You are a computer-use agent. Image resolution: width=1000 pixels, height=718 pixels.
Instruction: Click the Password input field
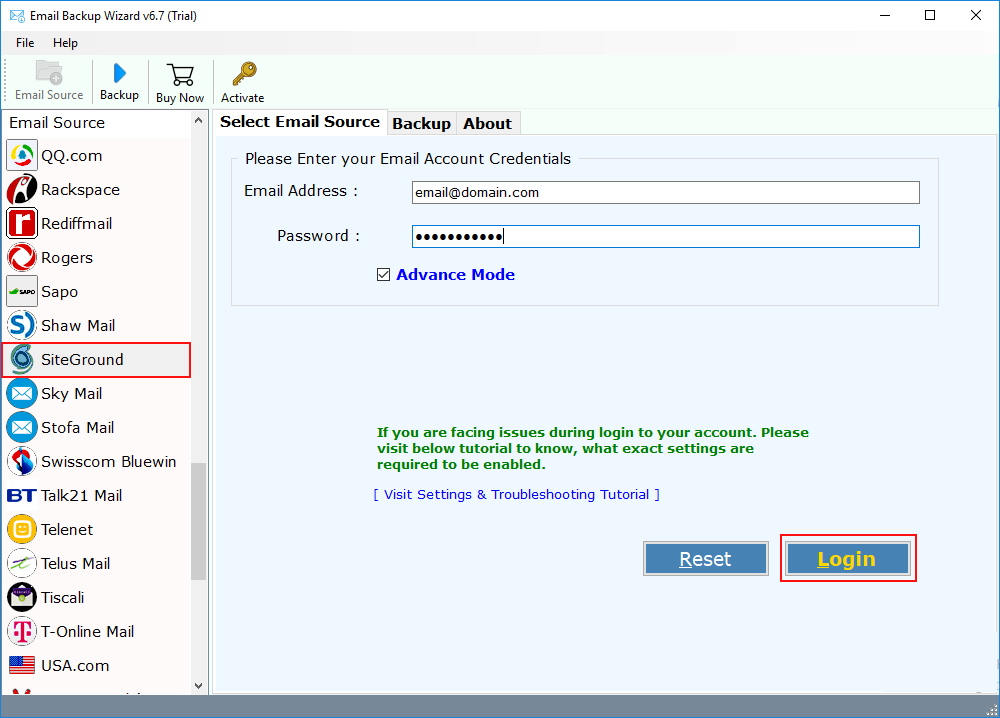point(666,237)
